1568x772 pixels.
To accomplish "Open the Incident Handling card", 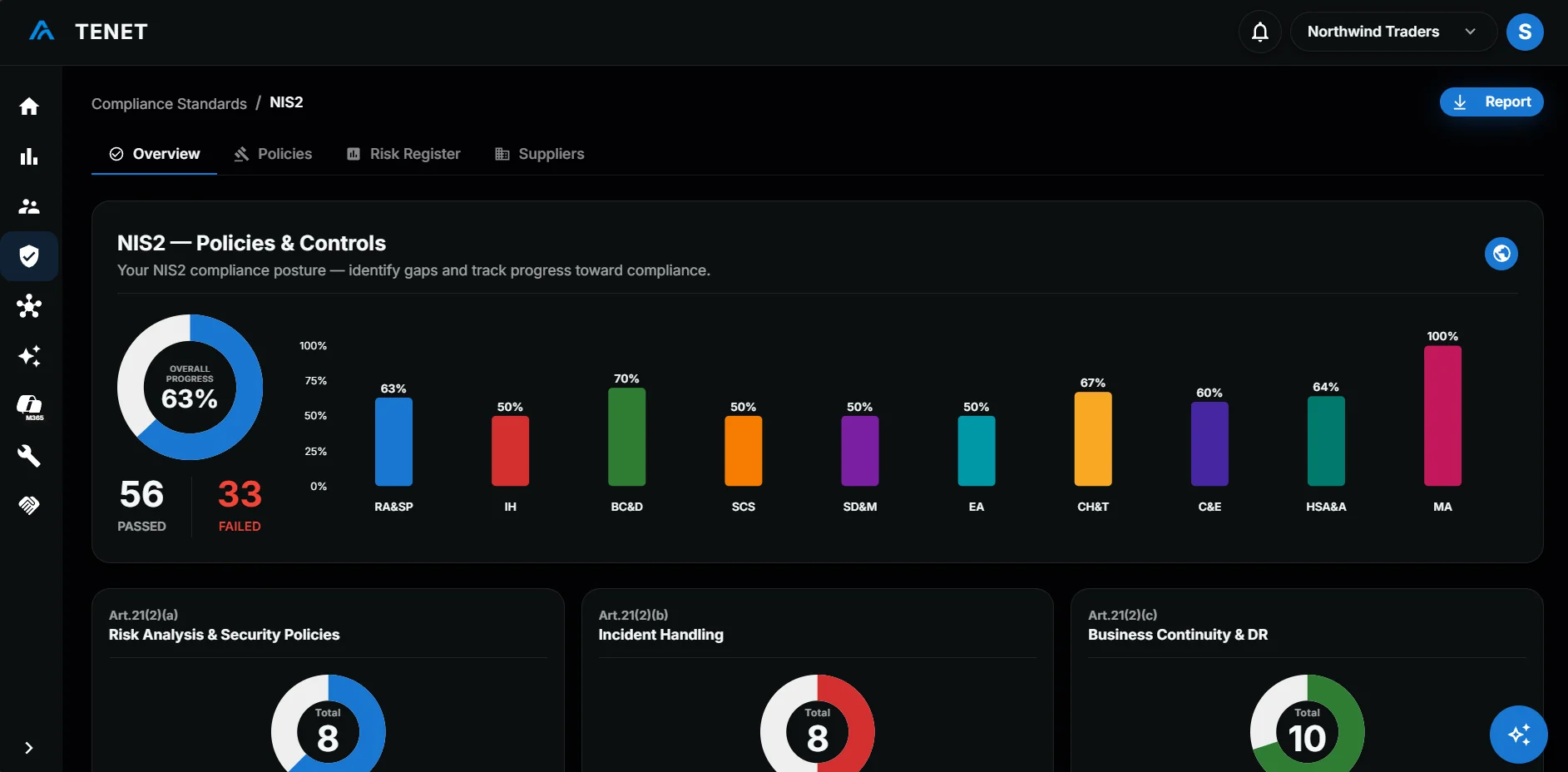I will (818, 680).
